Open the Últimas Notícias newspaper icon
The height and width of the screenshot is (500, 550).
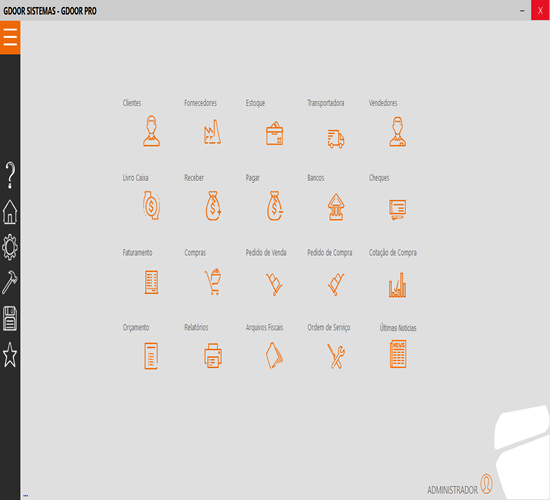(x=398, y=354)
